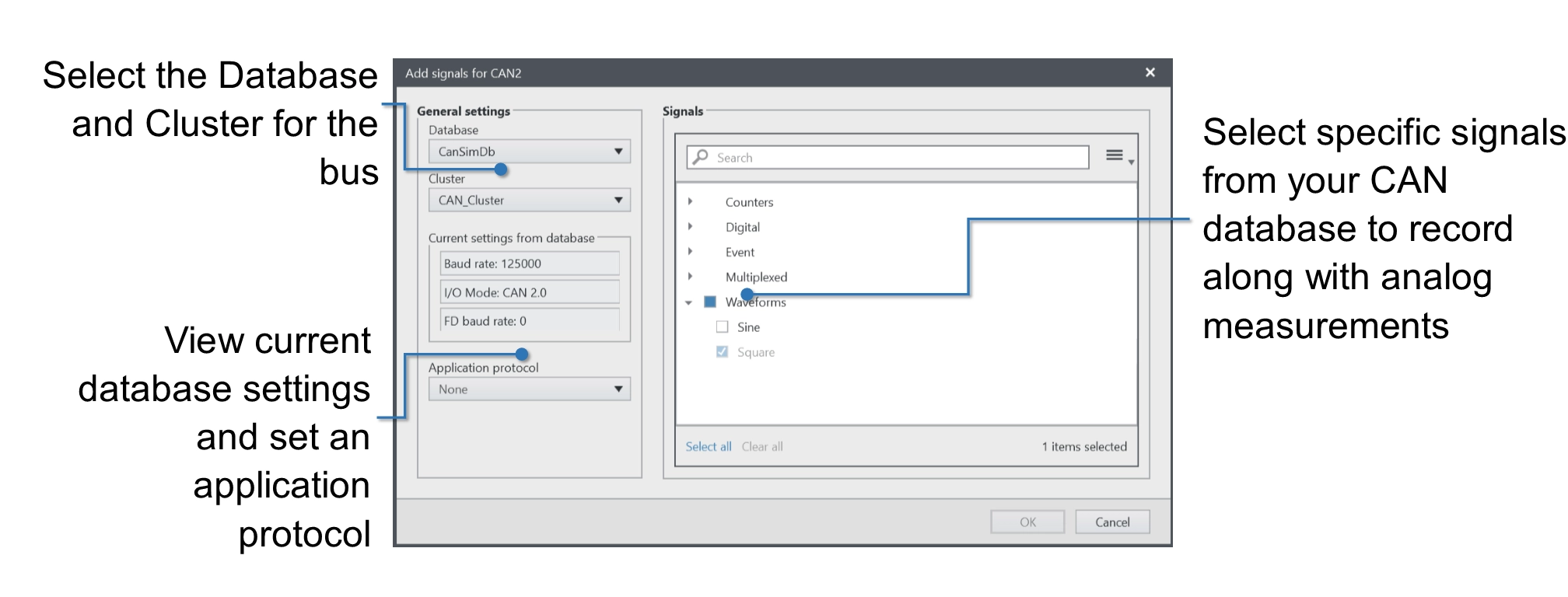Select the Baud rate: 125000 field
Screen dimensions: 1568x597
(529, 264)
